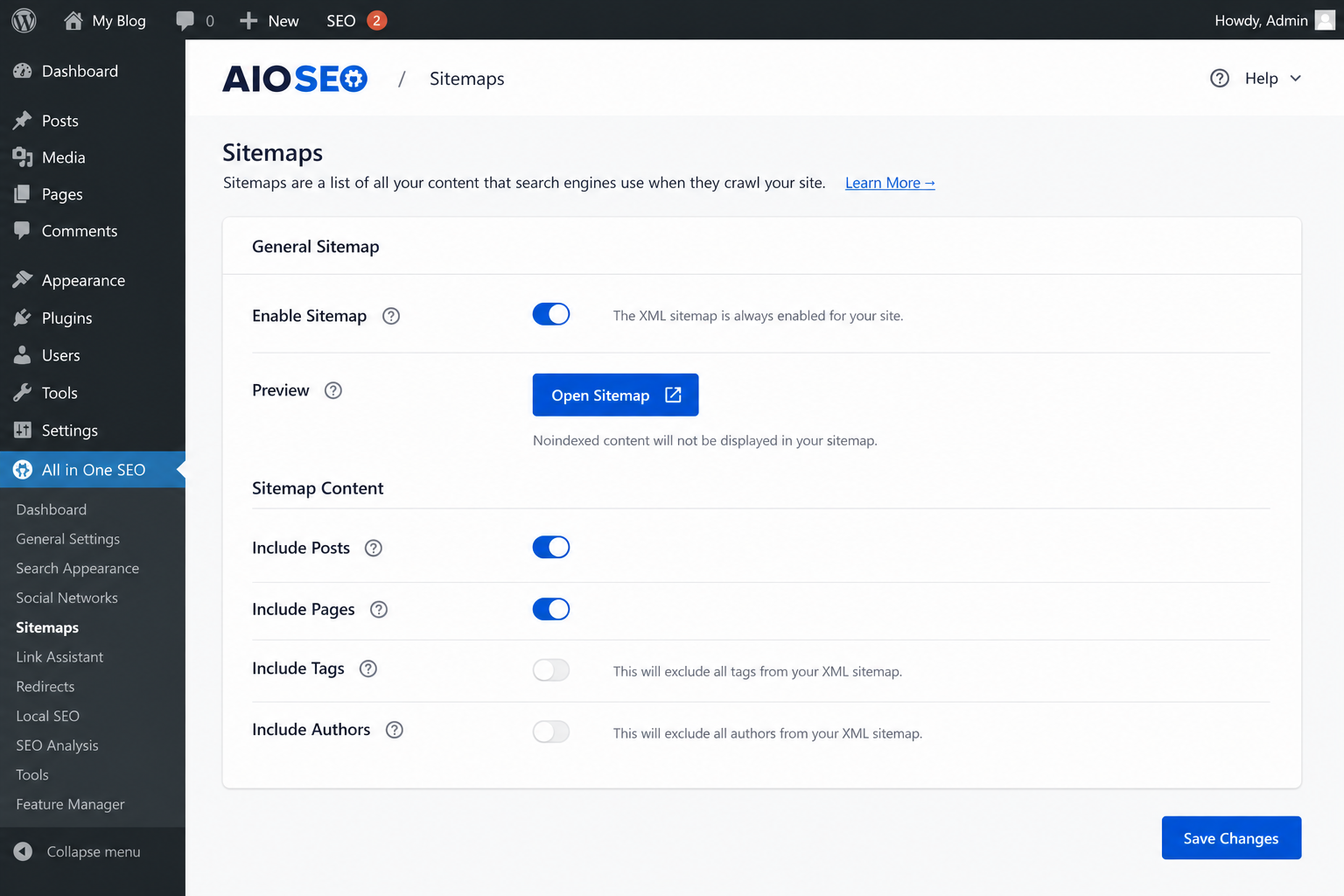The width and height of the screenshot is (1344, 896).
Task: Click Howdy, Admin account link
Action: click(1261, 20)
